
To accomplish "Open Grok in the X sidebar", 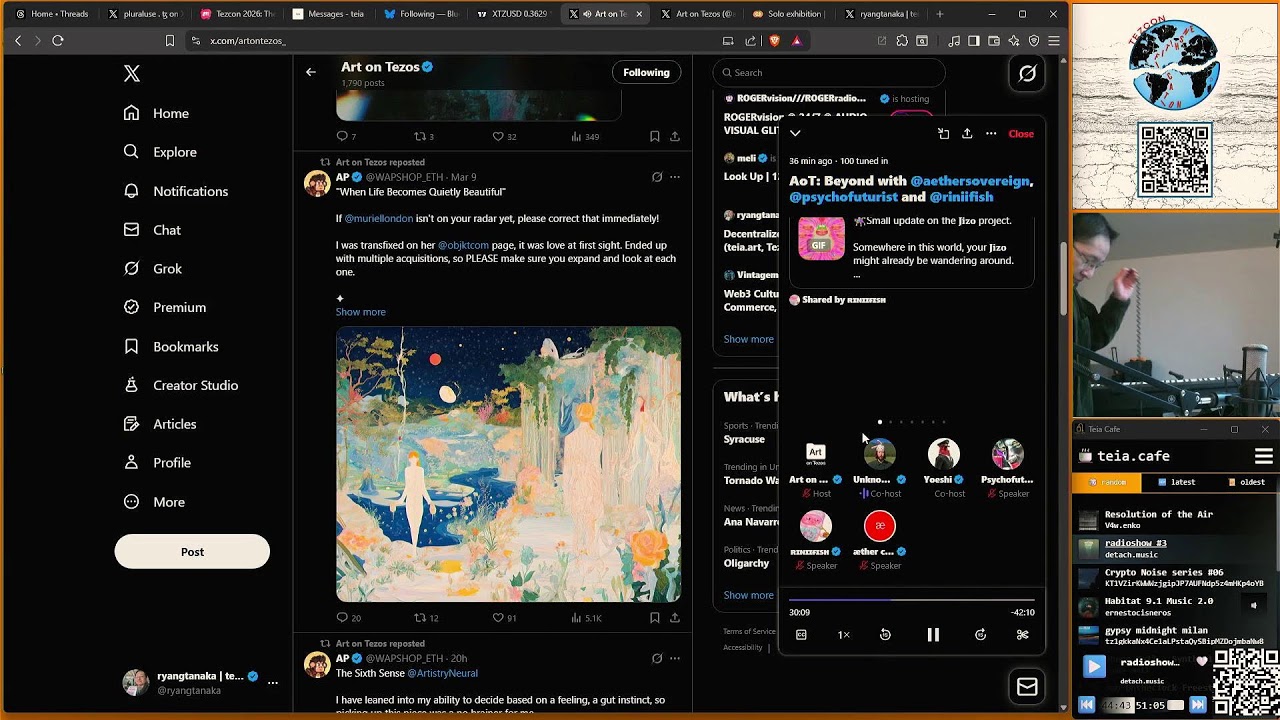I will click(x=153, y=268).
